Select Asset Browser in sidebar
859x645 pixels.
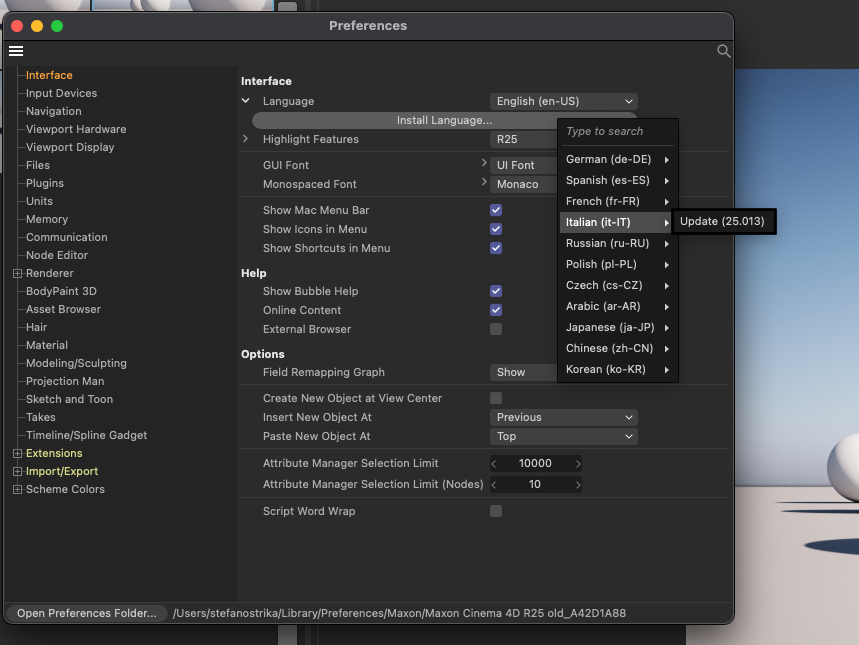point(64,309)
